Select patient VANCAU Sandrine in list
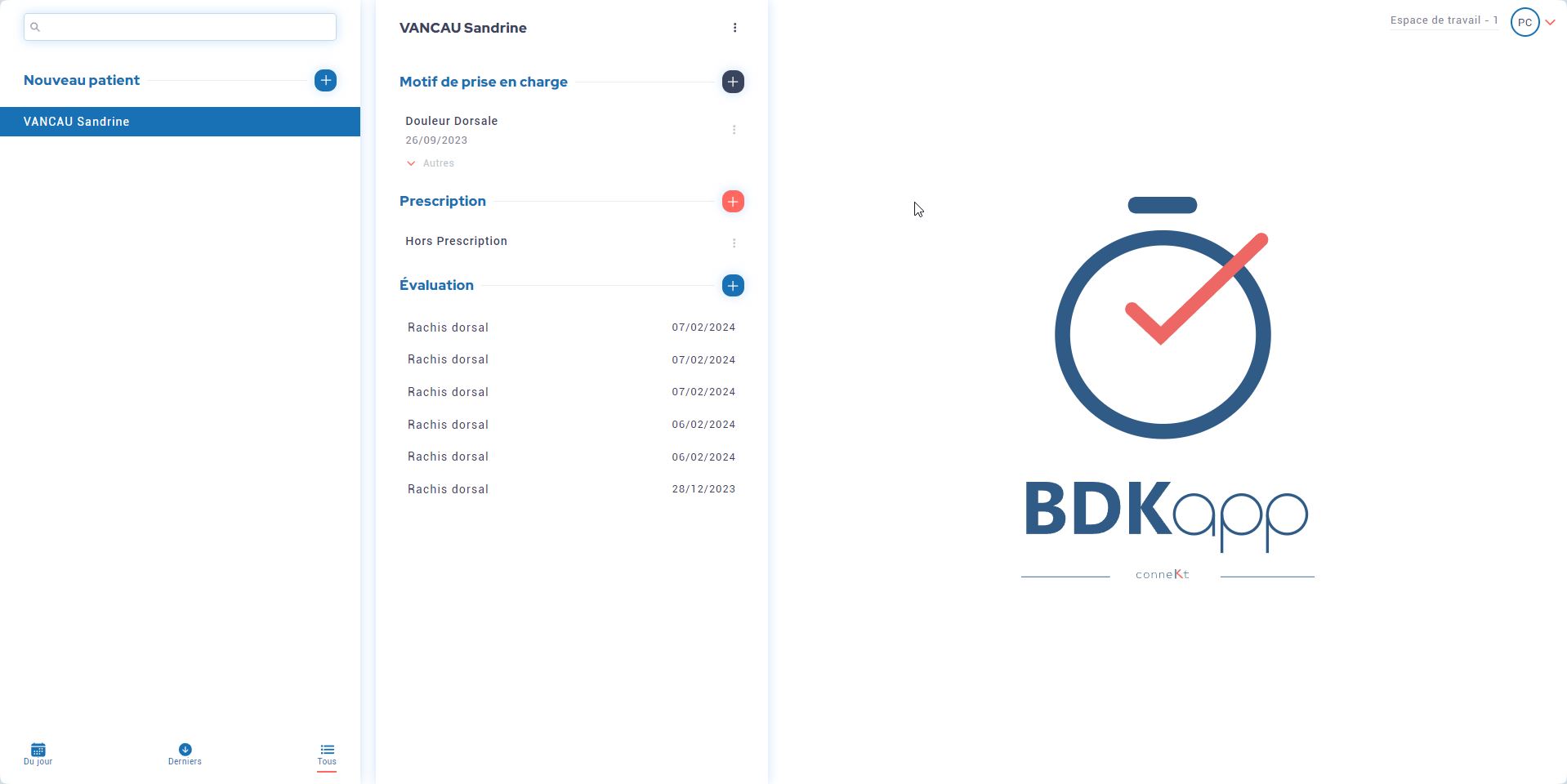 pyautogui.click(x=180, y=122)
